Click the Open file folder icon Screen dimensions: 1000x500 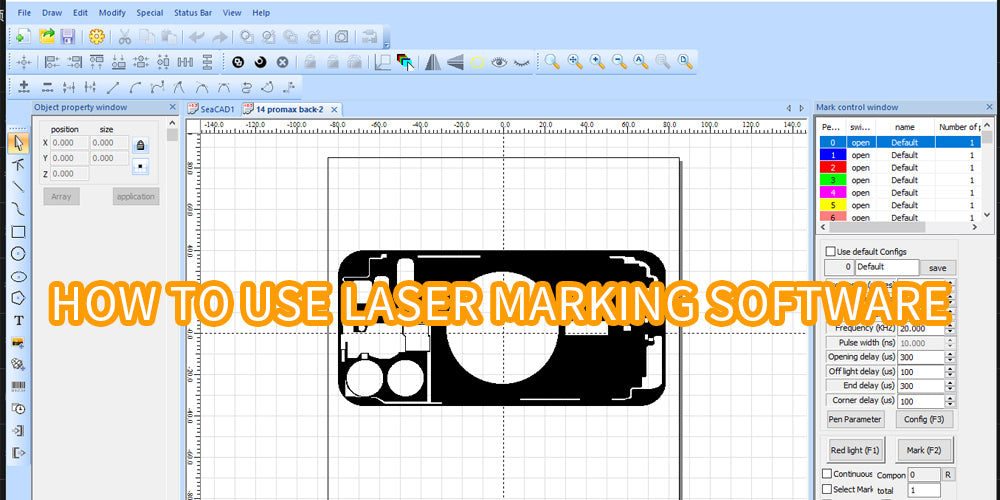pyautogui.click(x=46, y=36)
